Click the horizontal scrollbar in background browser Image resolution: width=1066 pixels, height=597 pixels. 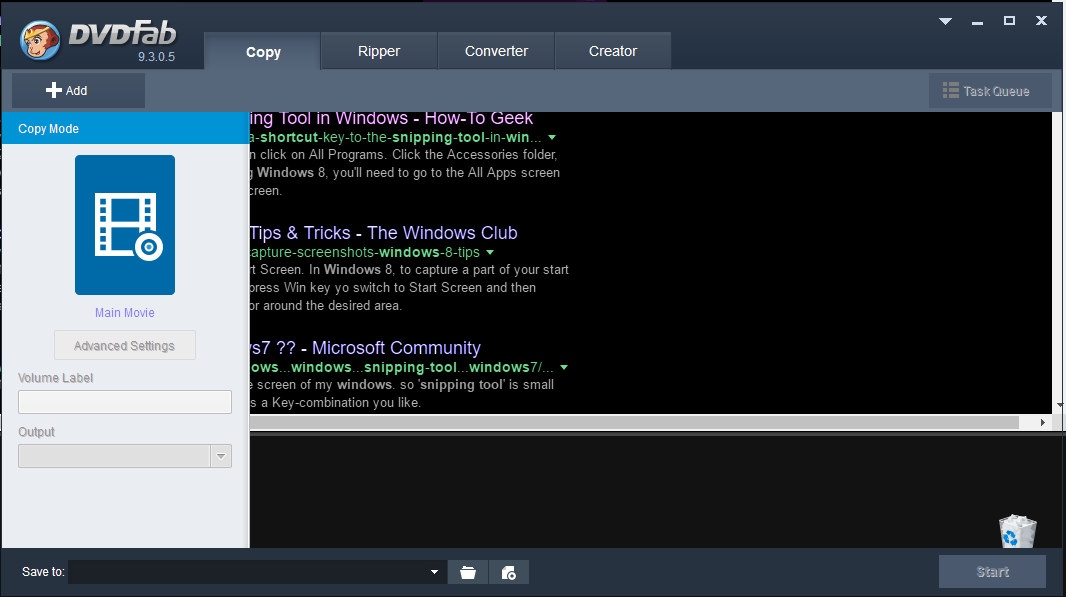(x=634, y=422)
